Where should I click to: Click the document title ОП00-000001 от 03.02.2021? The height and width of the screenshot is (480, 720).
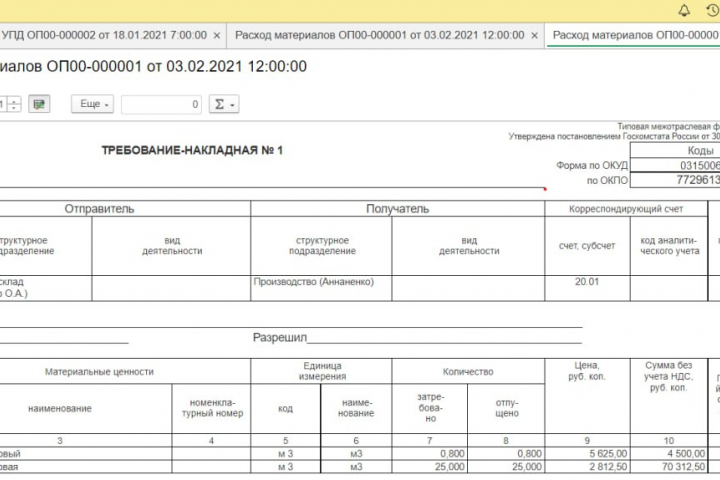pyautogui.click(x=153, y=67)
